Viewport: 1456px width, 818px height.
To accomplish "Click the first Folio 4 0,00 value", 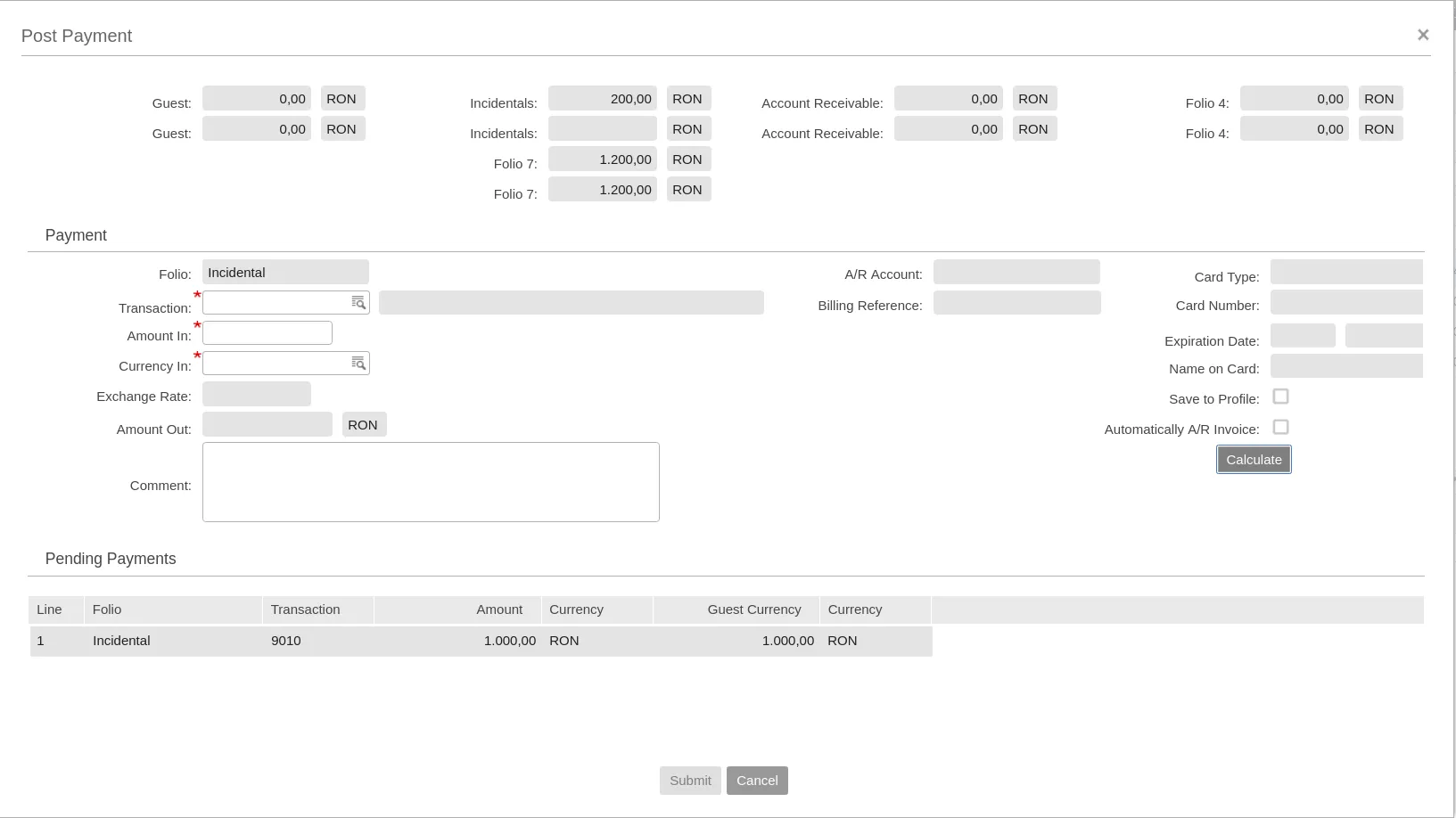I will pyautogui.click(x=1295, y=98).
